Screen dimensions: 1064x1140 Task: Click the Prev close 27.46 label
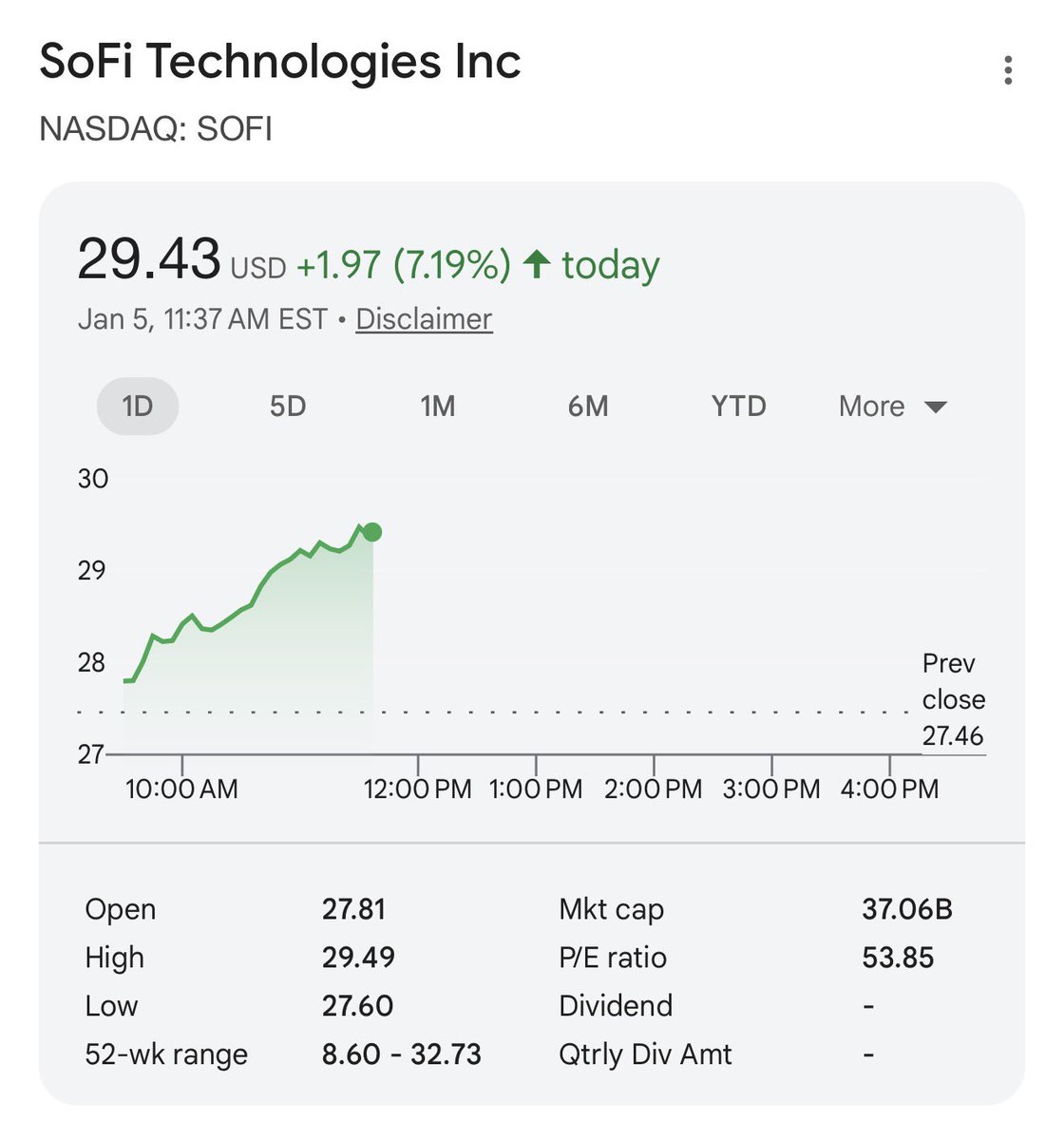pos(952,700)
